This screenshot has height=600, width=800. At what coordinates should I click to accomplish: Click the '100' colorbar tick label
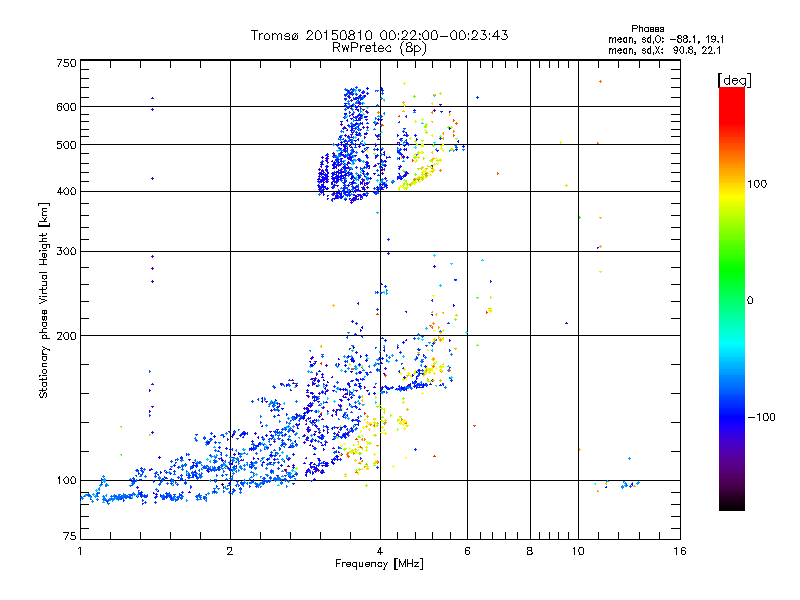(757, 184)
